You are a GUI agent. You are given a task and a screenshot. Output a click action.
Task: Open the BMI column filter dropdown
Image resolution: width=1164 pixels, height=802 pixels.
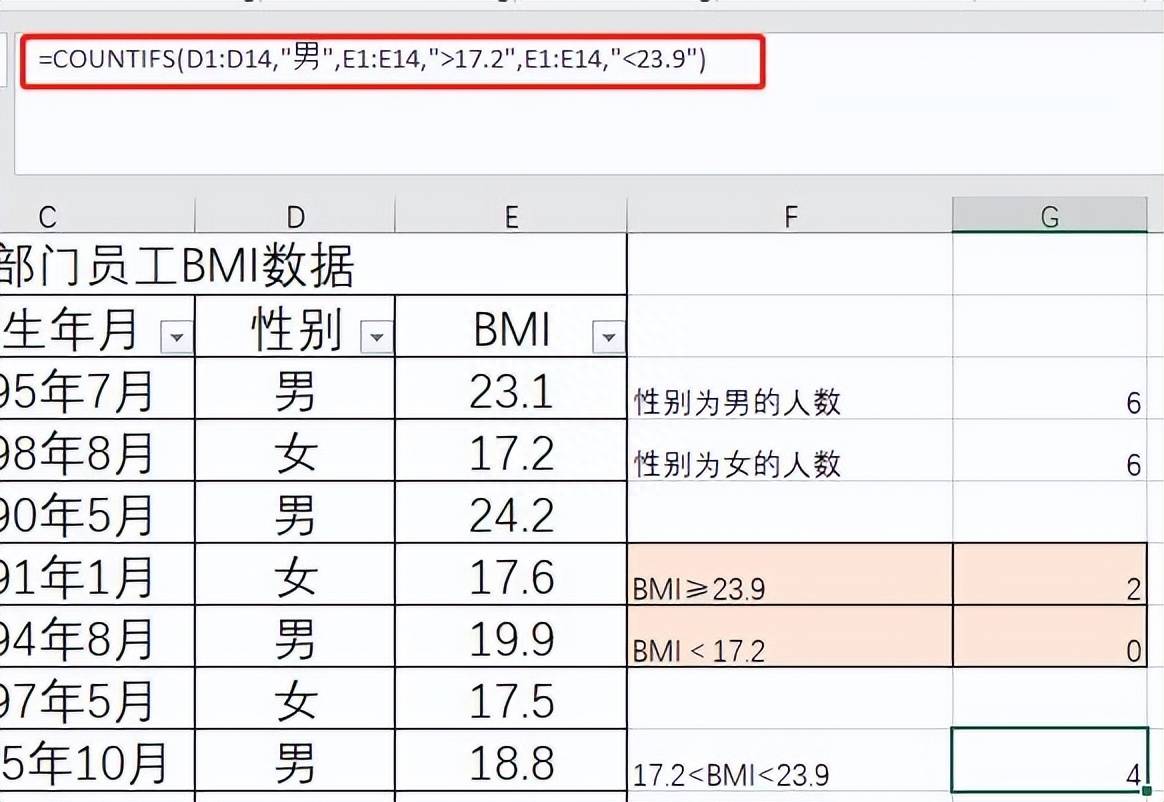pyautogui.click(x=608, y=338)
